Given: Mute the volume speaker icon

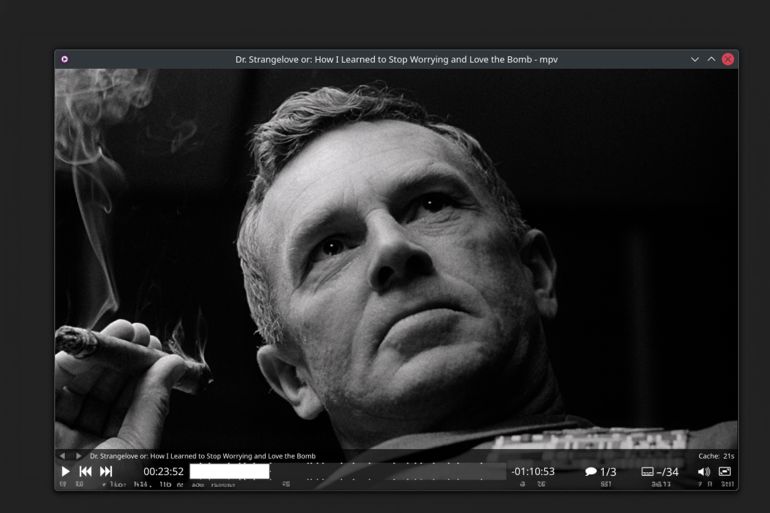Looking at the screenshot, I should point(703,471).
